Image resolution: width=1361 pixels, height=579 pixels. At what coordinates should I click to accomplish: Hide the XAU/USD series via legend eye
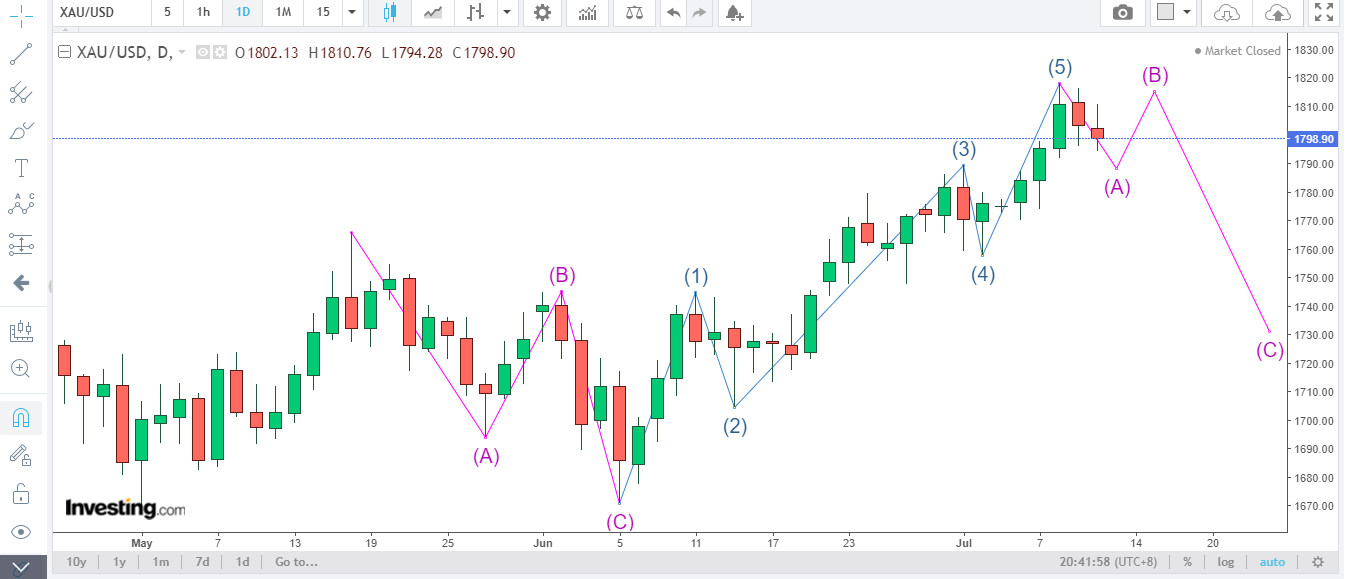[203, 53]
